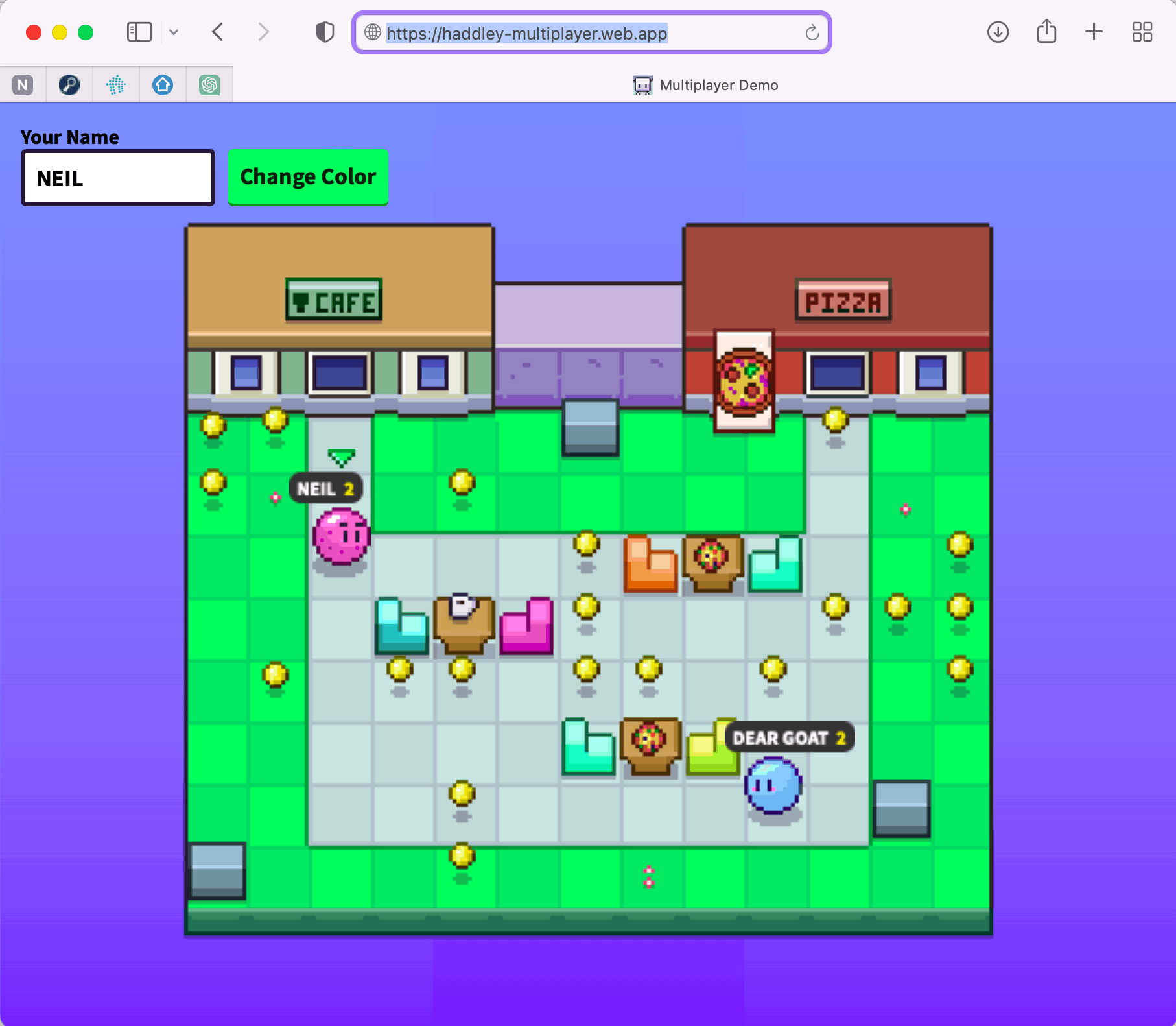Click the pizza poster on the wall
The image size is (1176, 1026).
(744, 380)
